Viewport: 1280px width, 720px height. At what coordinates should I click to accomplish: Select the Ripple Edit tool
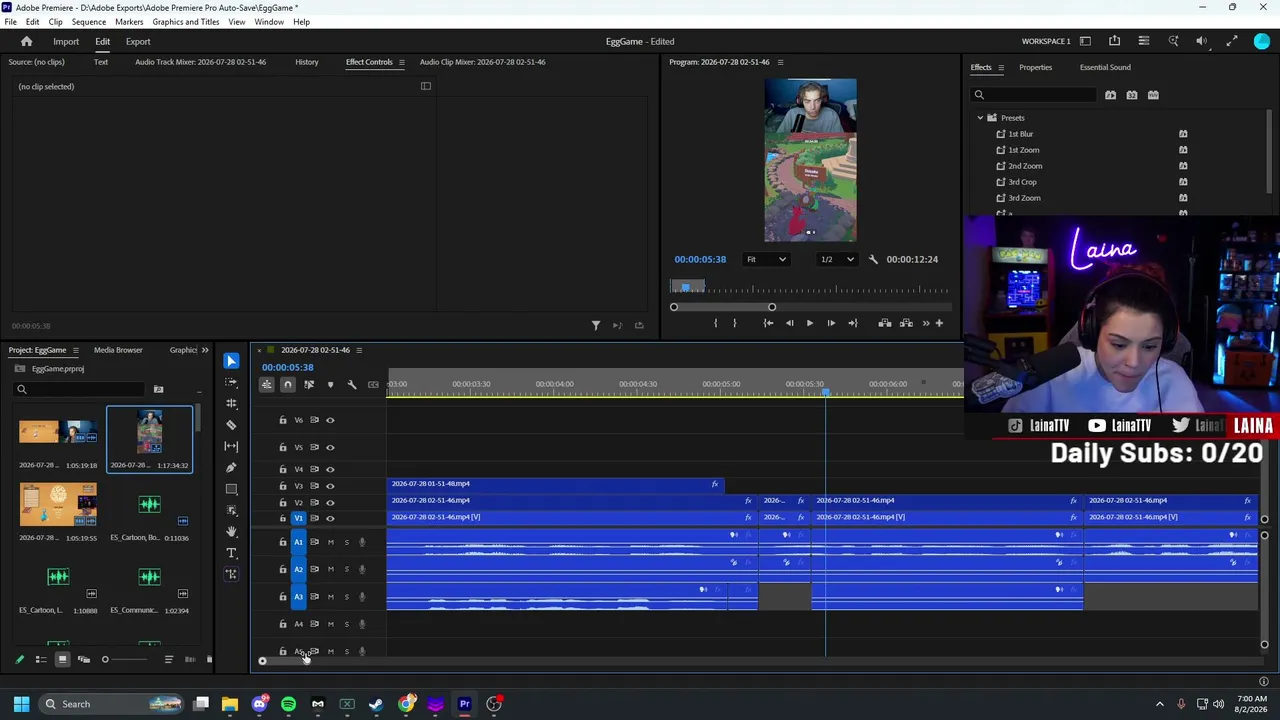click(x=231, y=403)
